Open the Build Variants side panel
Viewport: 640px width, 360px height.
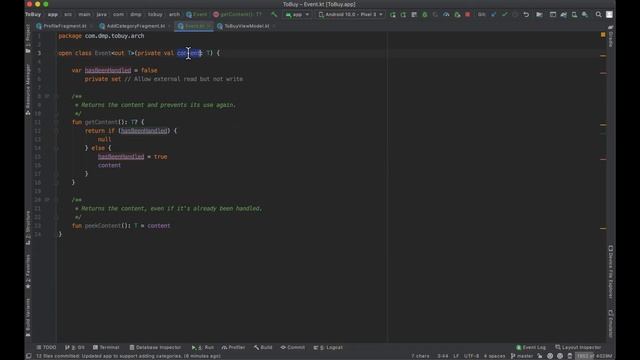tap(28, 318)
